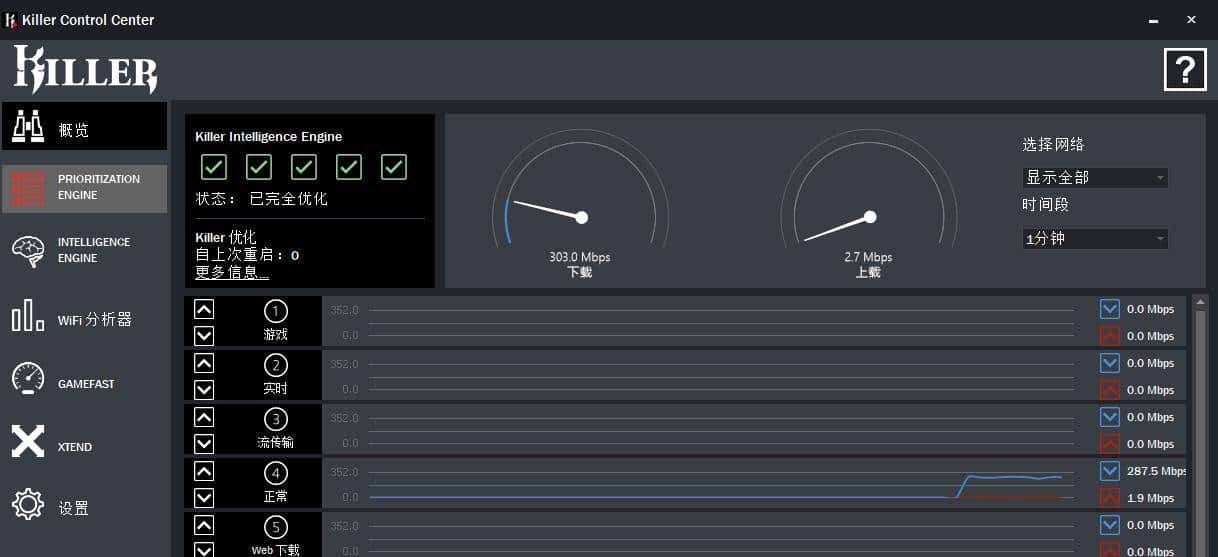This screenshot has height=557, width=1218.
Task: Open the 显示全部 network dropdown
Action: click(1095, 178)
